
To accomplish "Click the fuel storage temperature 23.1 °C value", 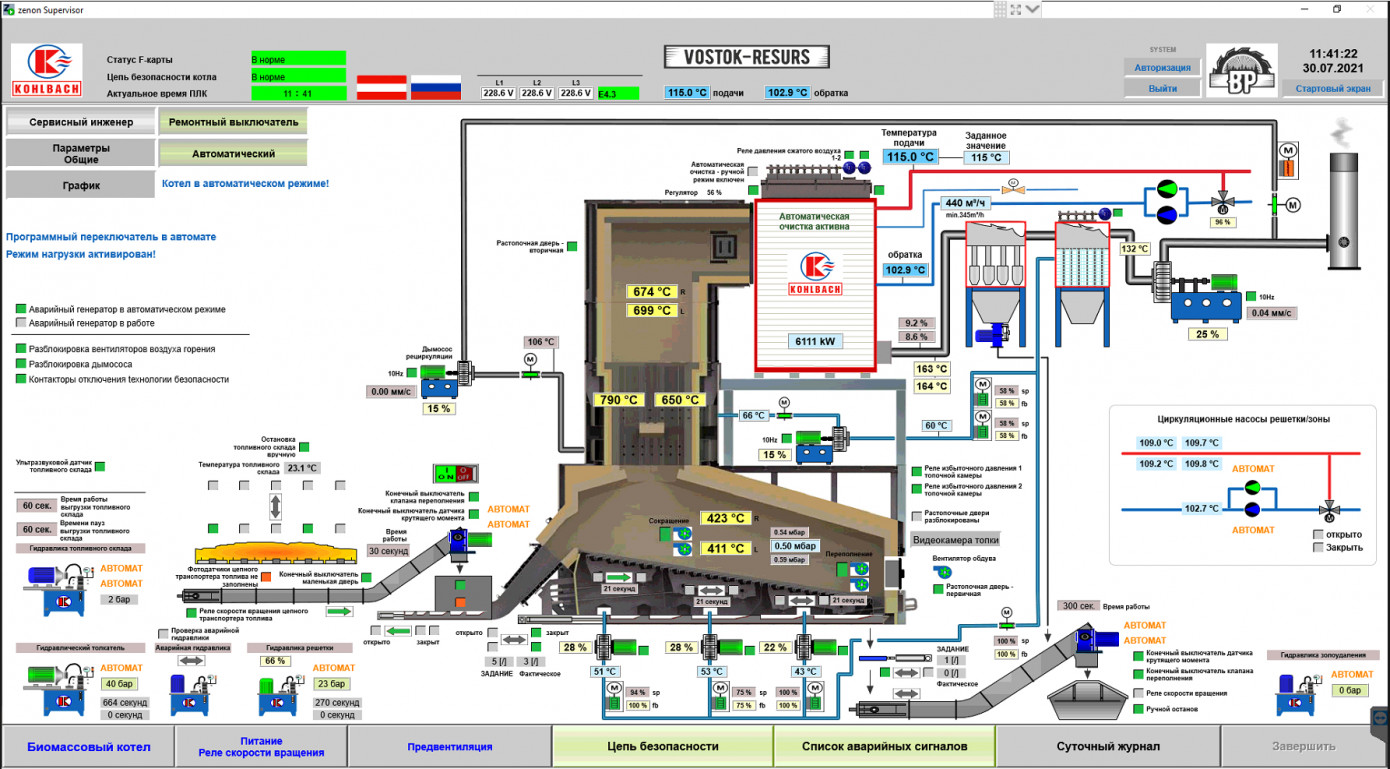I will 301,468.
